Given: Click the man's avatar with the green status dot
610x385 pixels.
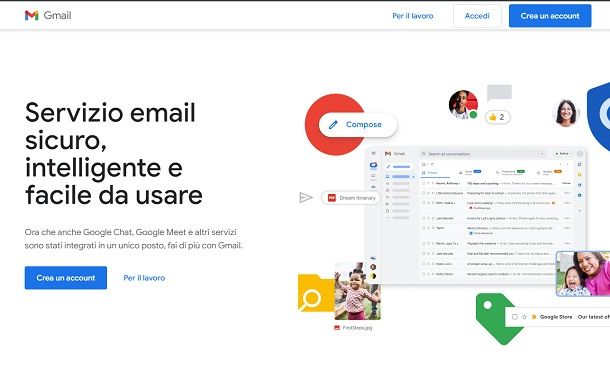Looking at the screenshot, I should pos(463,105).
